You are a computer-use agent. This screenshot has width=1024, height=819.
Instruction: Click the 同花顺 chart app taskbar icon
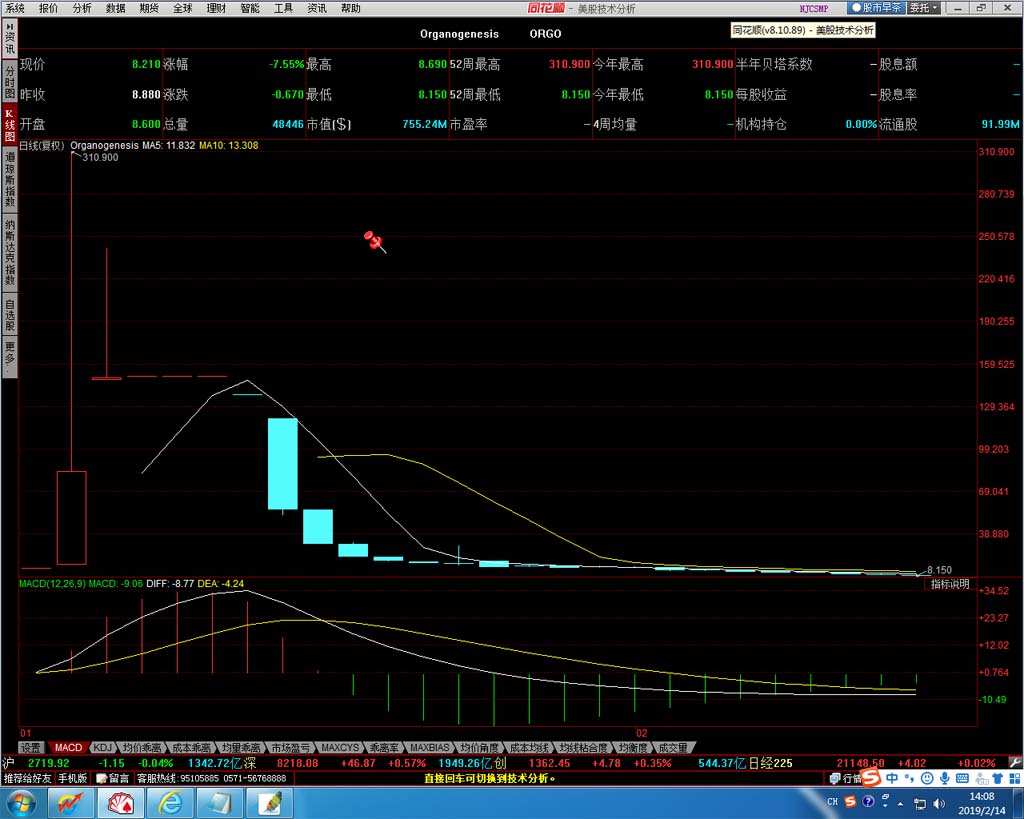(71, 803)
